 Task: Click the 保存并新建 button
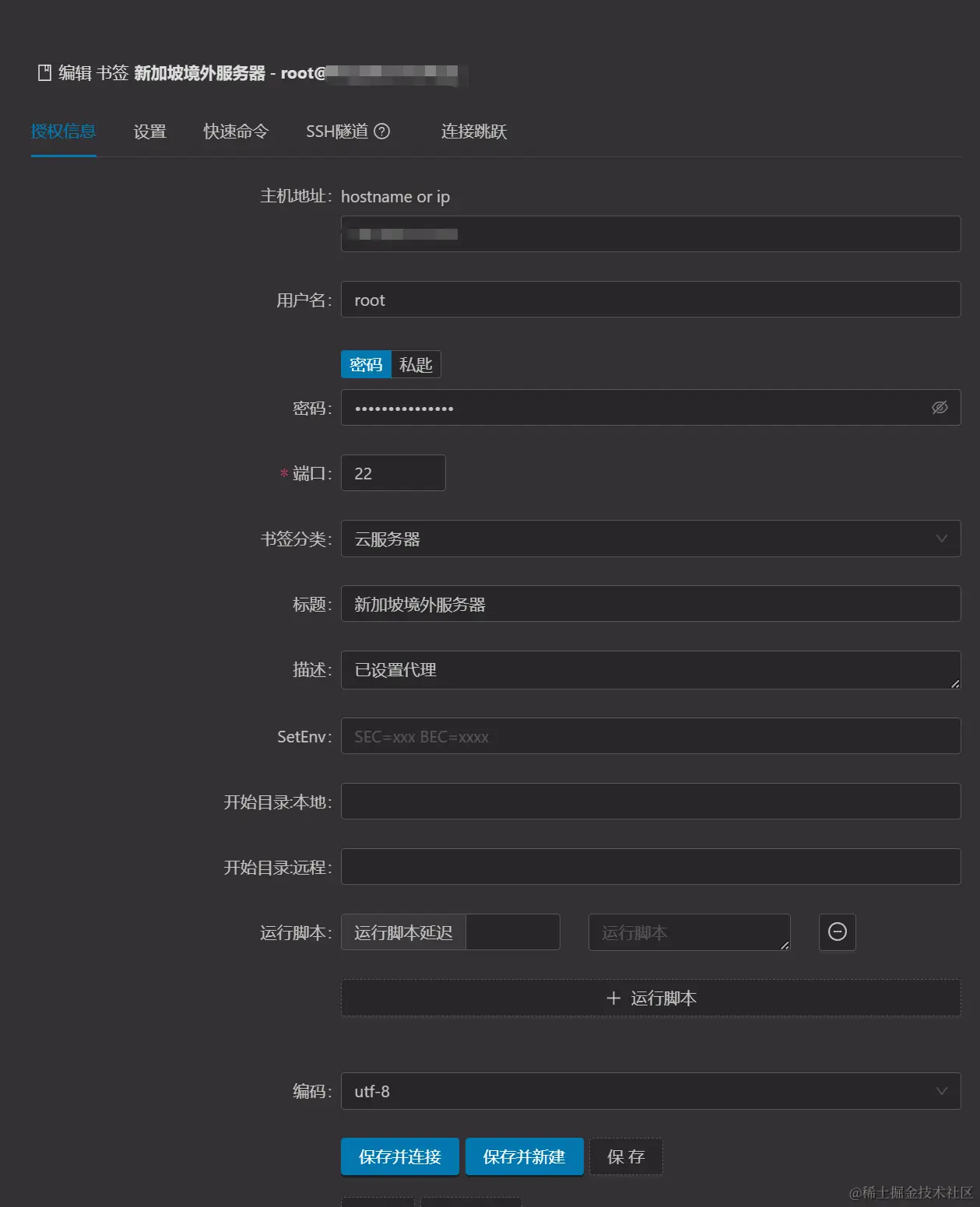tap(525, 1156)
